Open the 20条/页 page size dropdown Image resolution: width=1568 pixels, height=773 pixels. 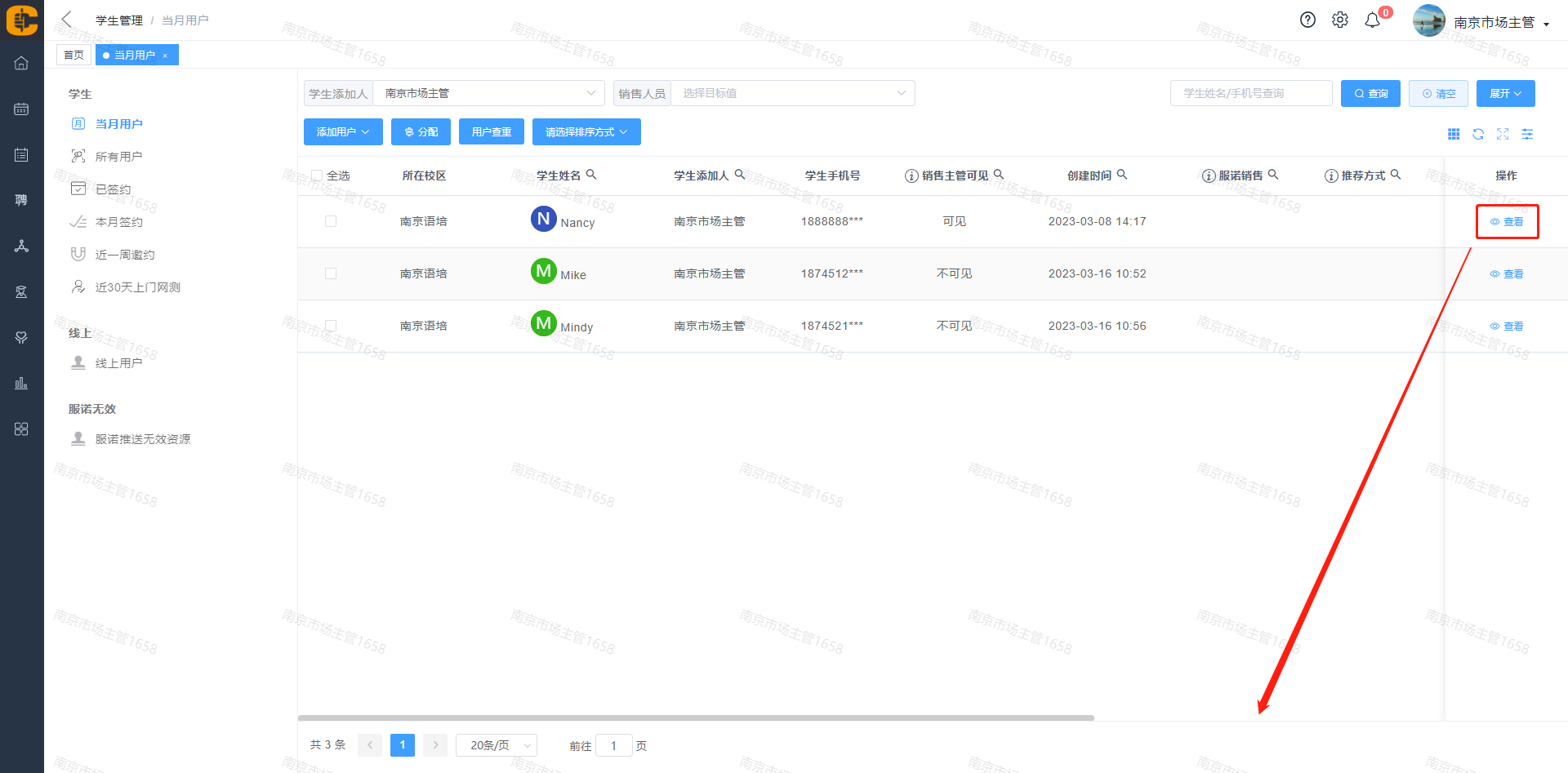click(496, 745)
